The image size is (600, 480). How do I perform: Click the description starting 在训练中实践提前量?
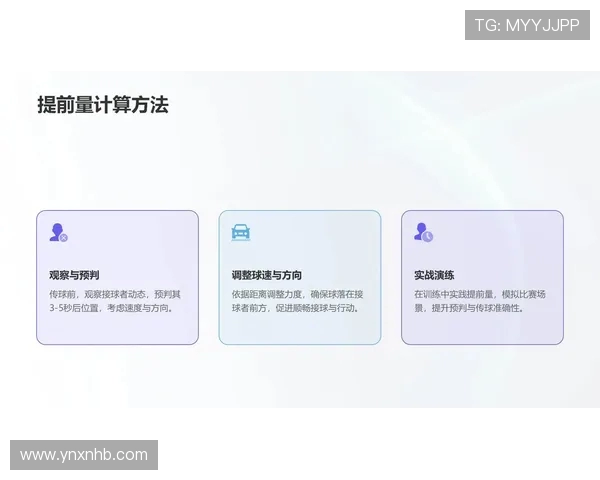(x=480, y=301)
